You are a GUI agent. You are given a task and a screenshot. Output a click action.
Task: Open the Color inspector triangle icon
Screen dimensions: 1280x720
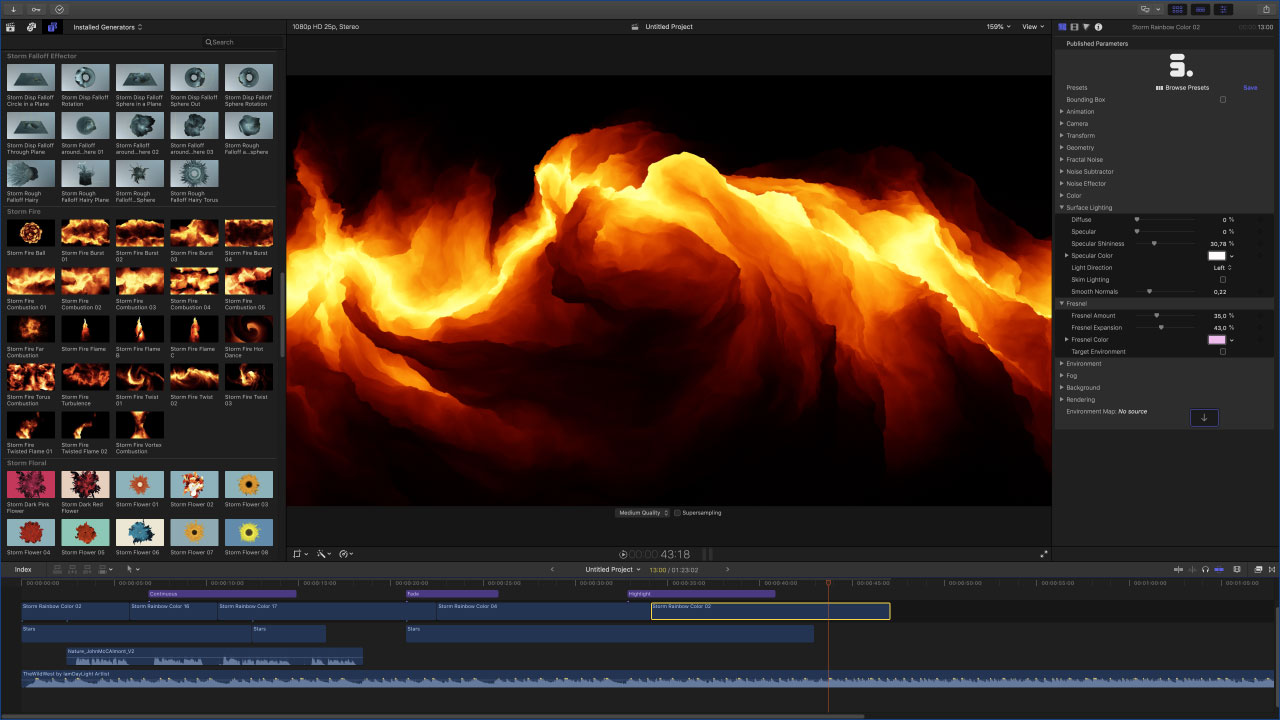click(1086, 27)
